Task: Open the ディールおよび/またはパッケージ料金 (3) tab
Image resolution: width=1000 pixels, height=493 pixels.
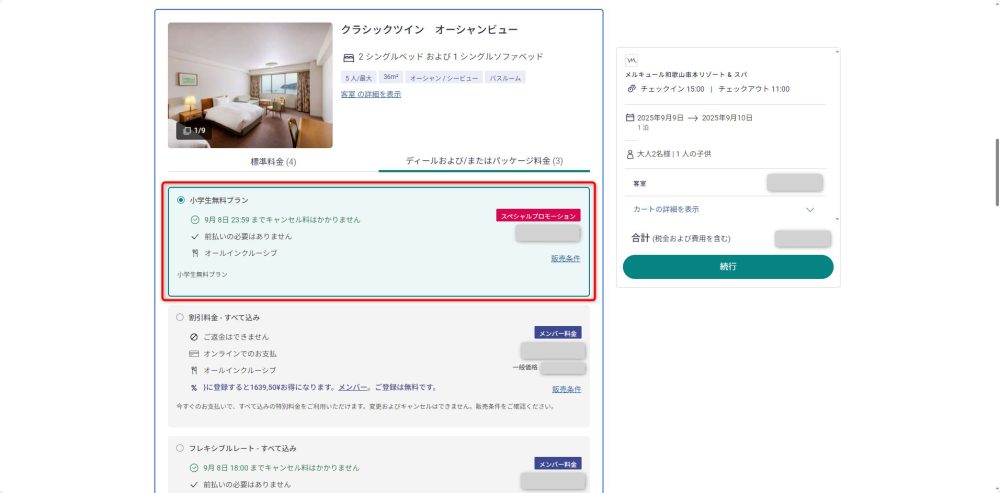Action: [x=484, y=161]
